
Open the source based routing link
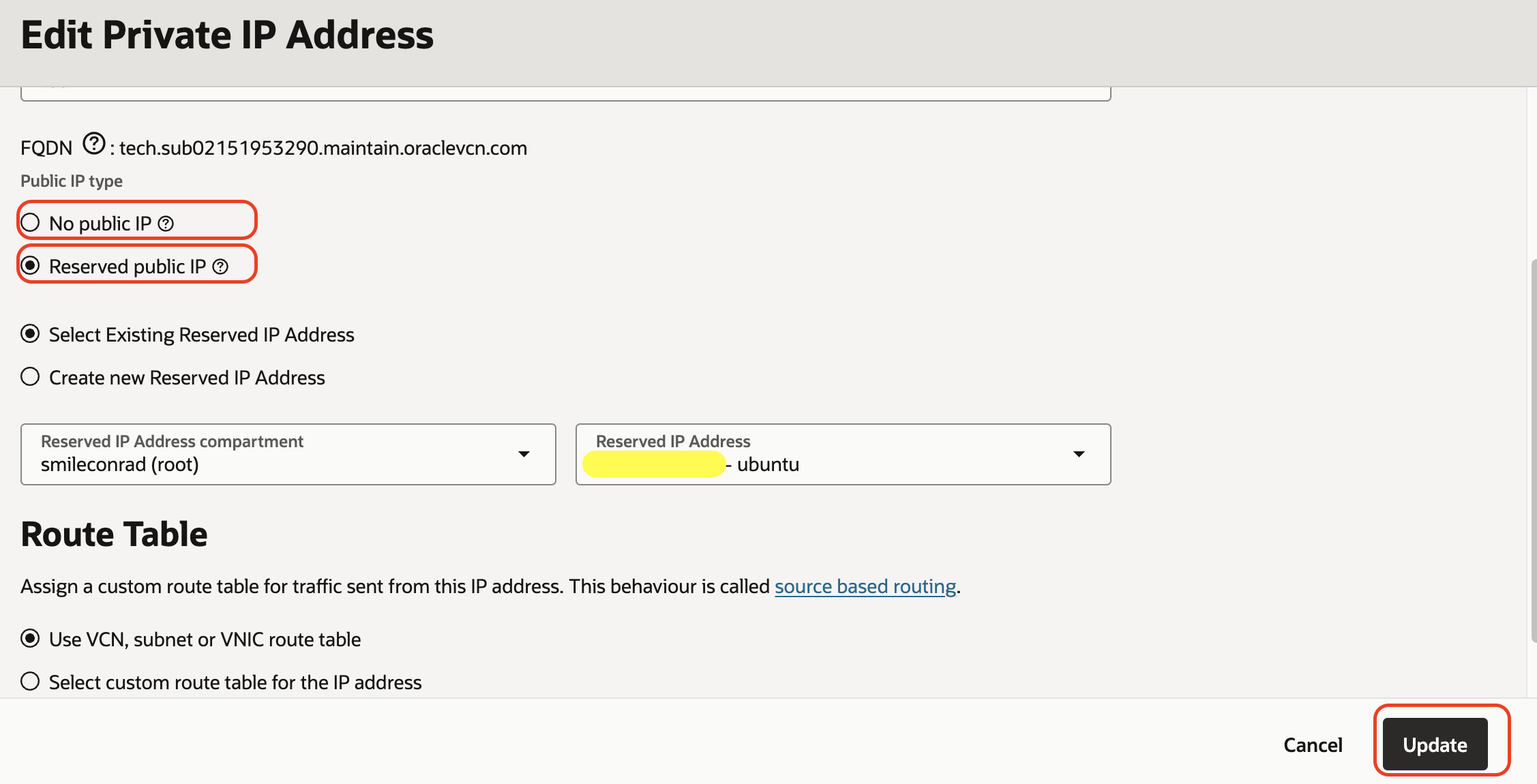[x=865, y=586]
